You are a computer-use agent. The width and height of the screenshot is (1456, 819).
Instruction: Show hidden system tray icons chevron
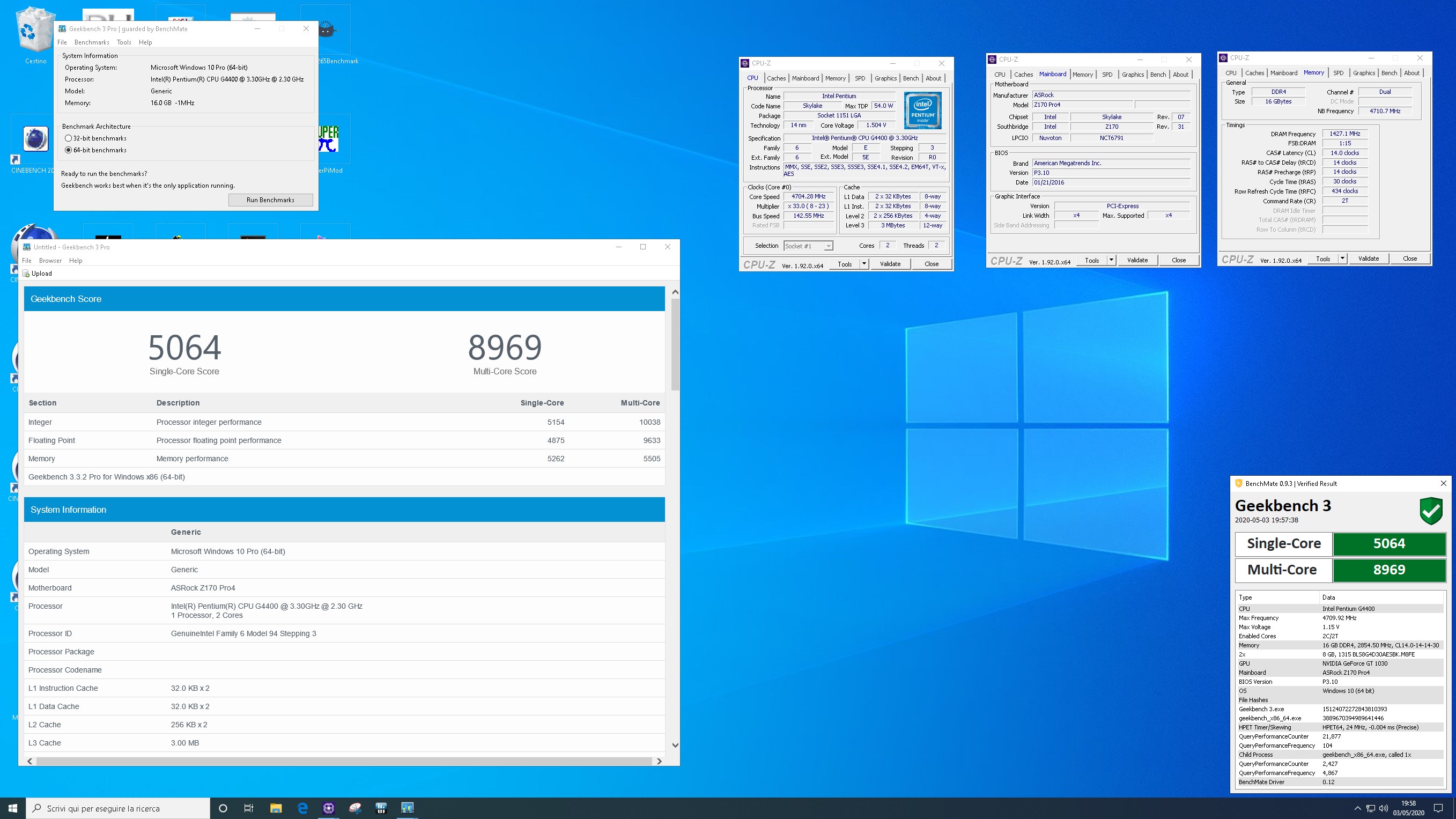(1358, 808)
